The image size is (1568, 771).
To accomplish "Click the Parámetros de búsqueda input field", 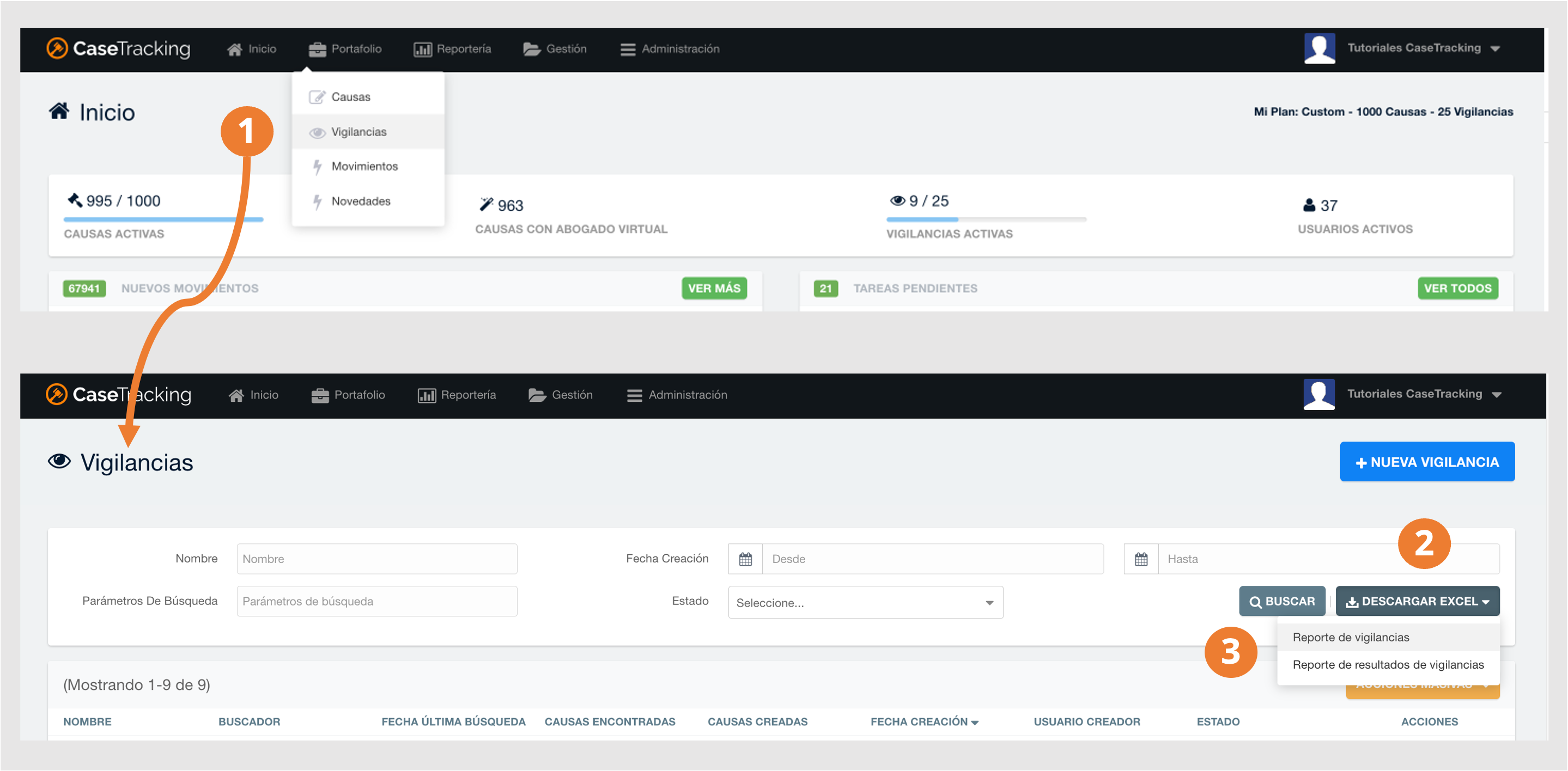I will [377, 601].
